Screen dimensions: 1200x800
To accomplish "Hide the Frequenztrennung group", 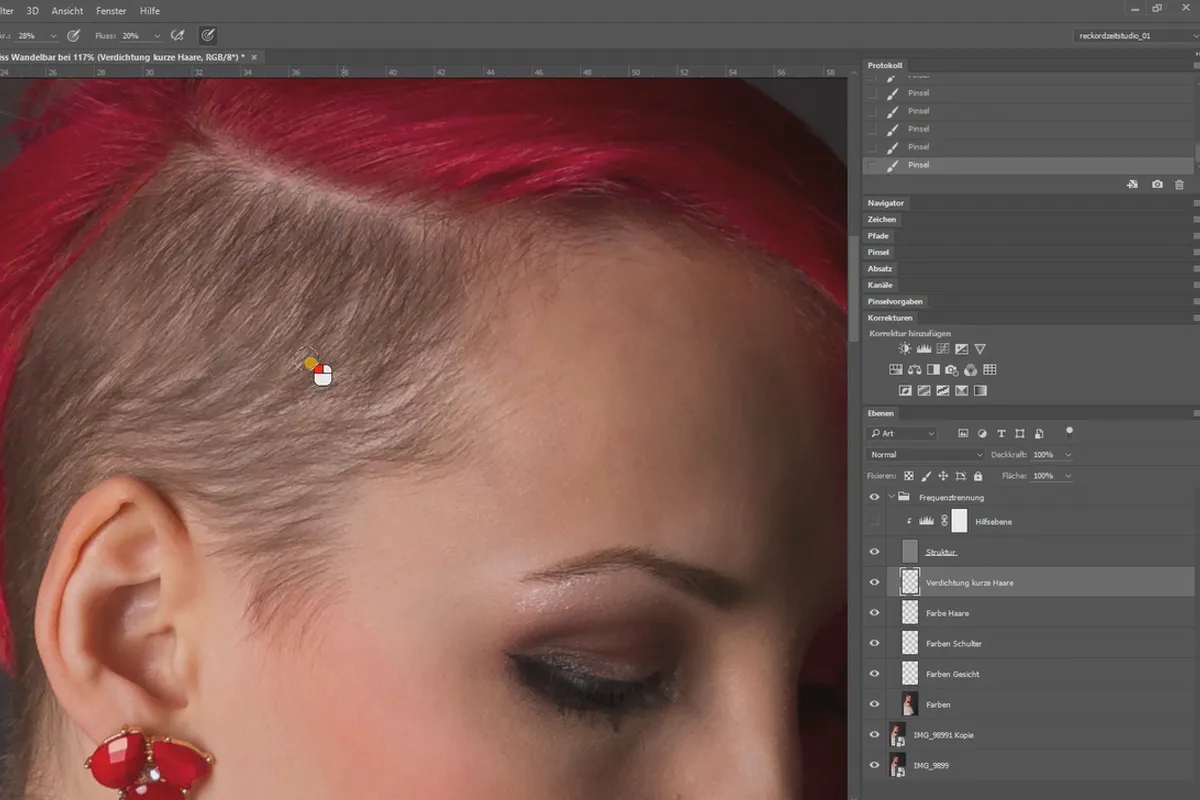I will (875, 497).
